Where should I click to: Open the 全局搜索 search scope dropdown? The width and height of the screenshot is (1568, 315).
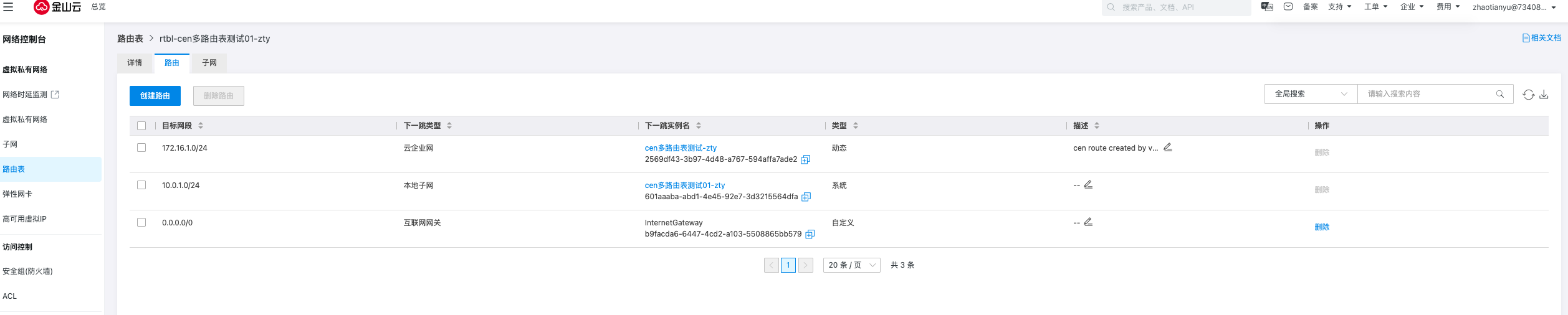[1311, 94]
